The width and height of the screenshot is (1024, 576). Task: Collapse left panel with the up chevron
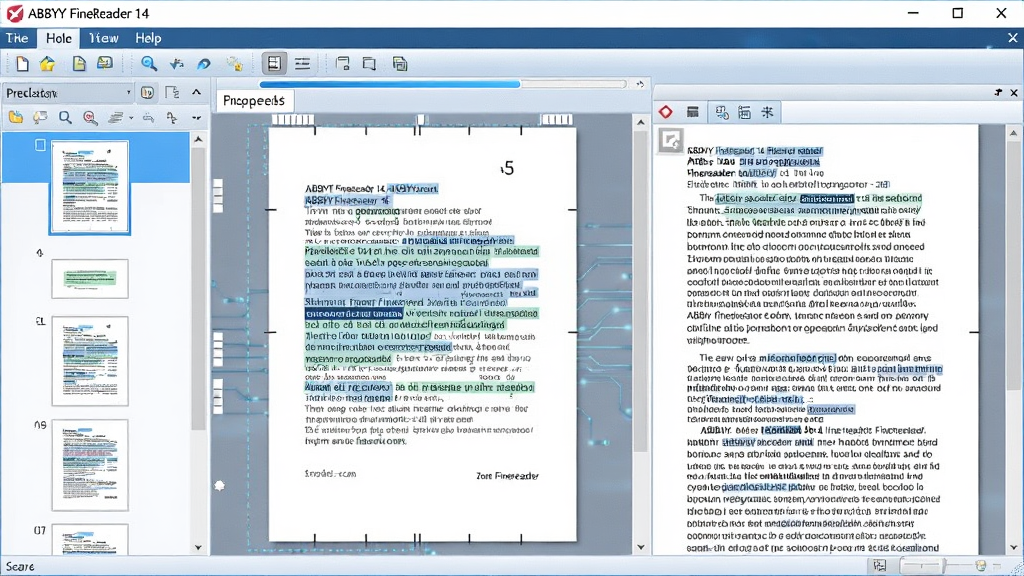click(197, 93)
